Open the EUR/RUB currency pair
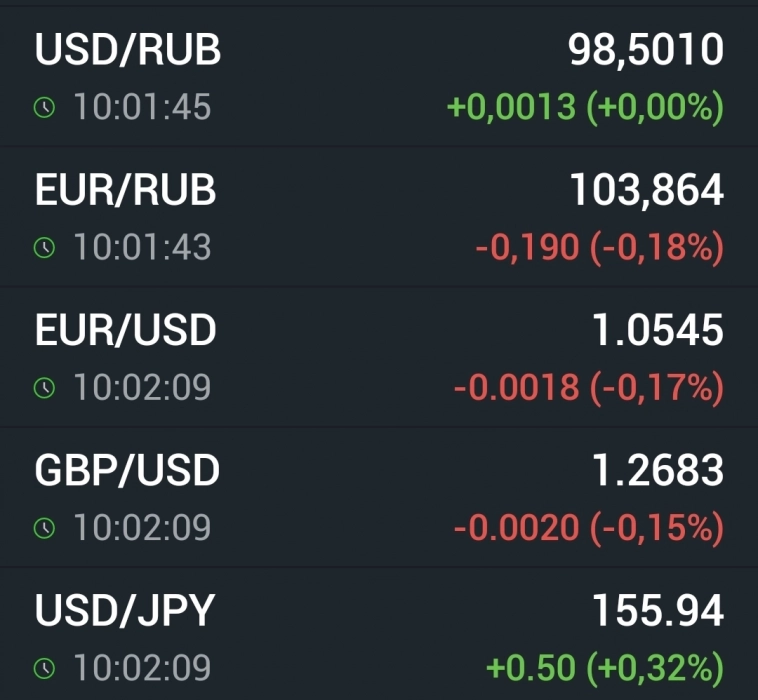The image size is (758, 700). (126, 190)
